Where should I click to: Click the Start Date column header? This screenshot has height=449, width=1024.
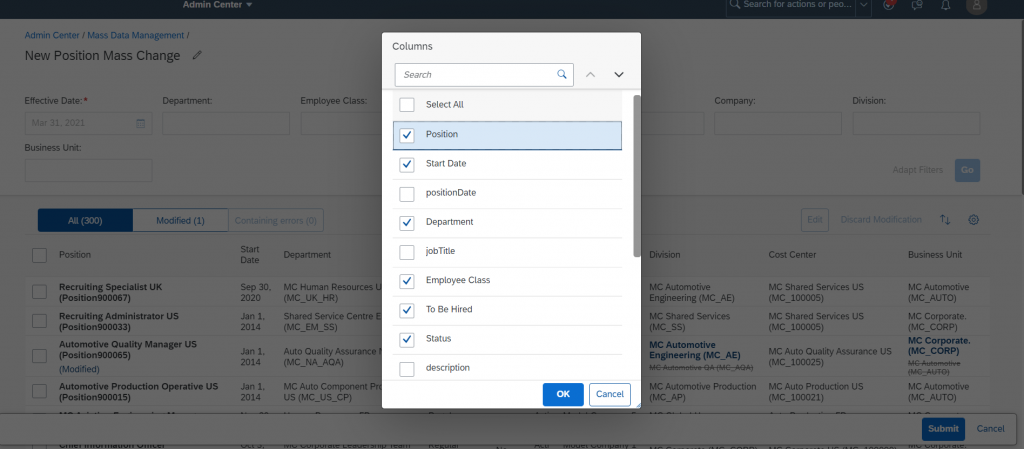tap(250, 255)
